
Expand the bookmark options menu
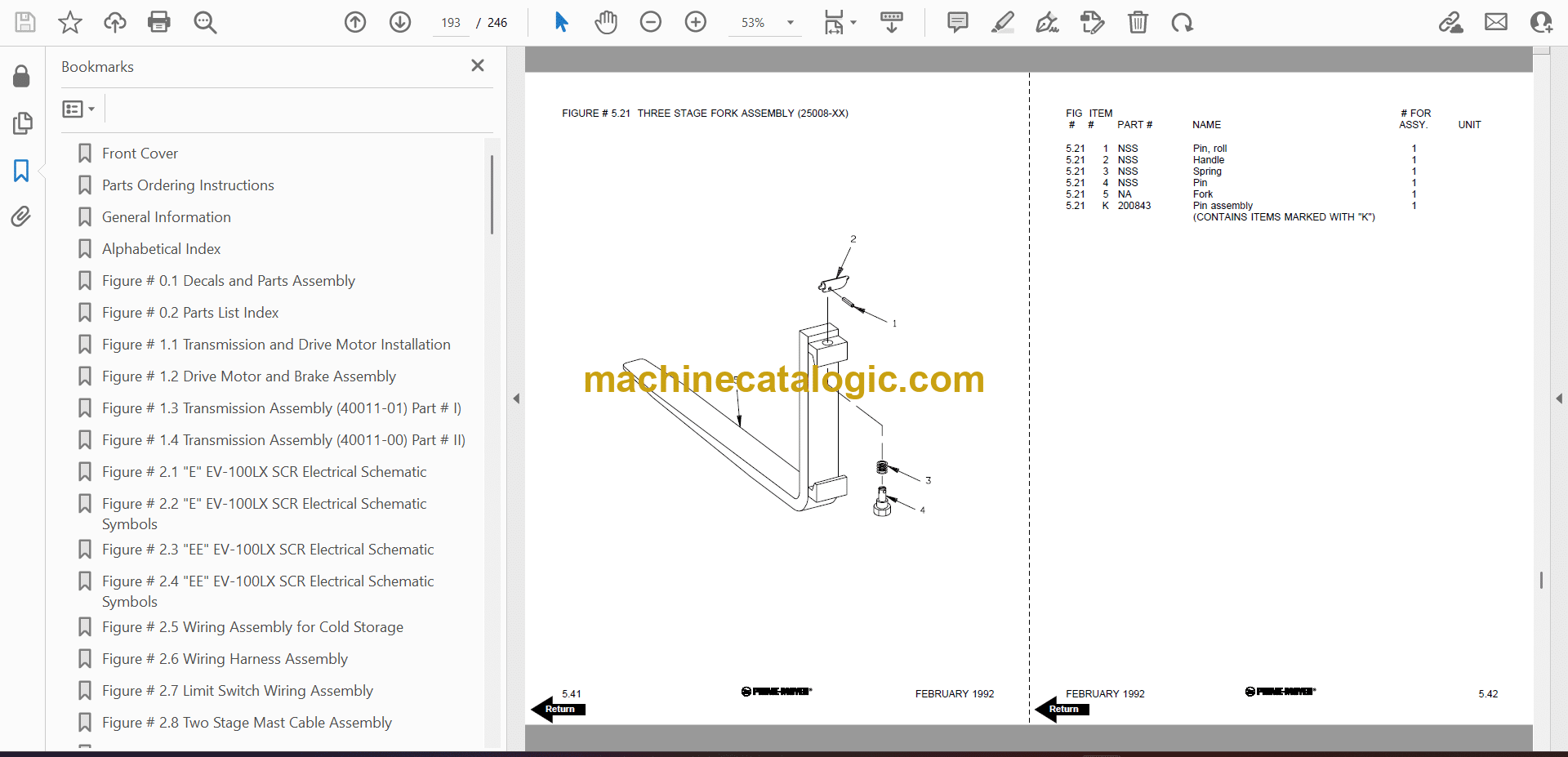79,109
